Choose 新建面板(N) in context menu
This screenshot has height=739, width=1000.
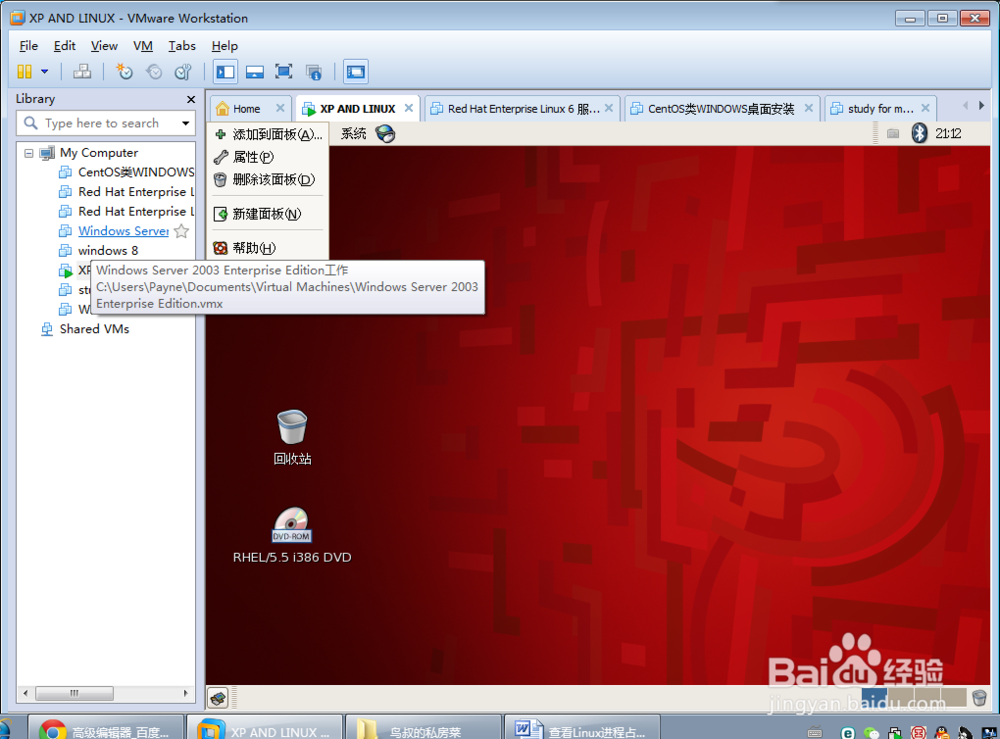268,214
